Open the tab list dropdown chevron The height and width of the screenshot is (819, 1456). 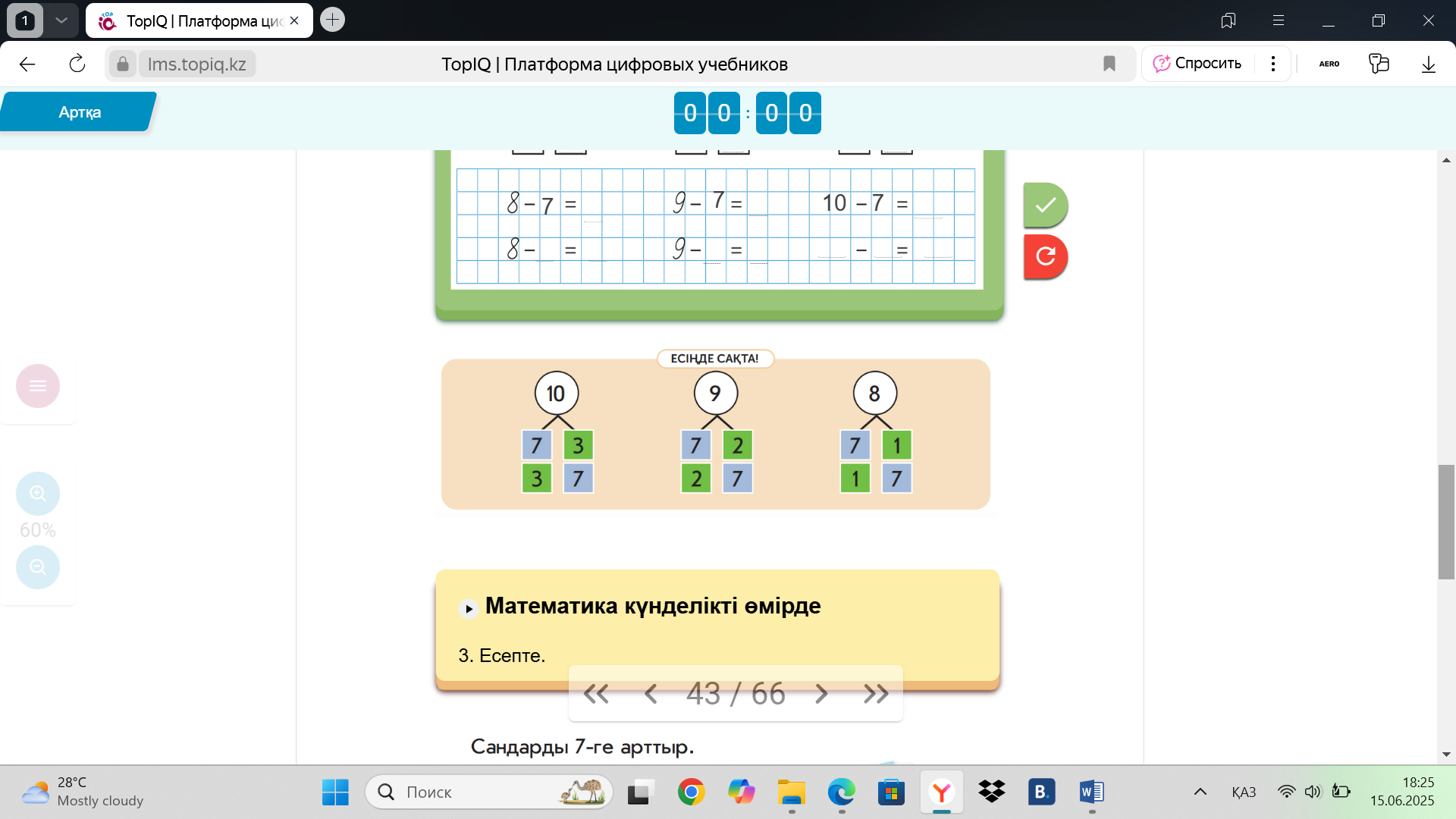point(61,20)
